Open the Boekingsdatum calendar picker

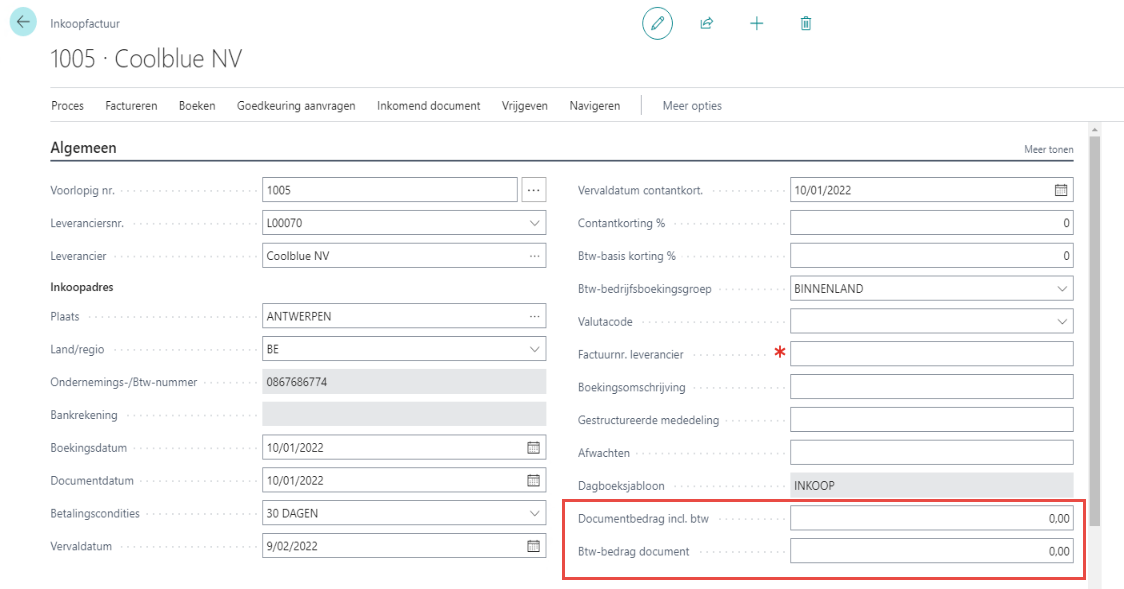tap(534, 448)
